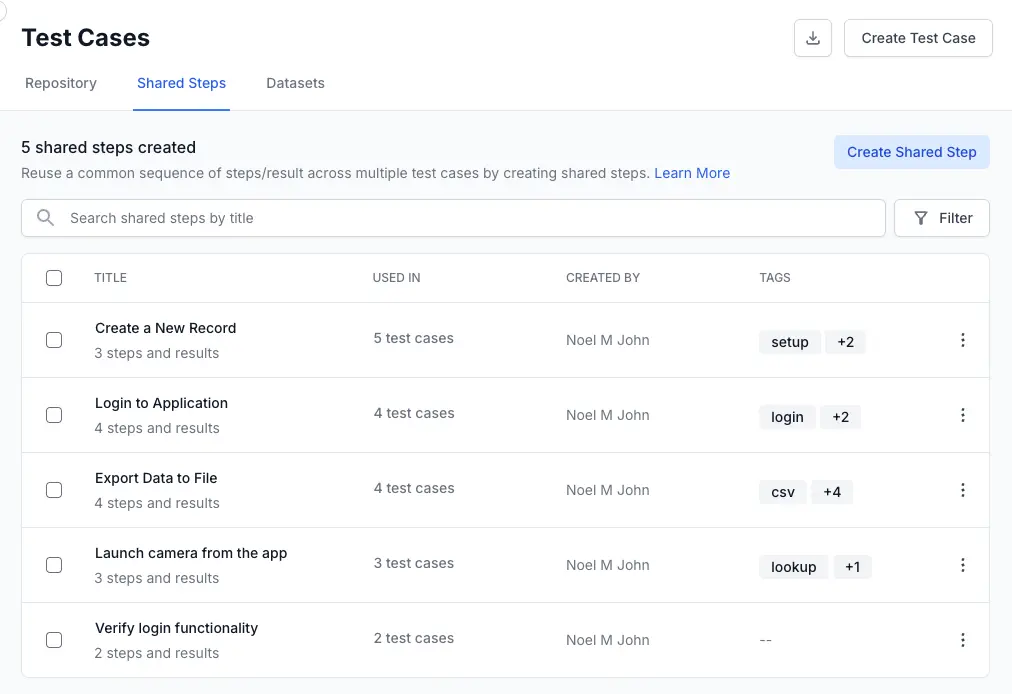Viewport: 1012px width, 694px height.
Task: Open the kebab menu for Verify login functionality
Action: point(963,640)
